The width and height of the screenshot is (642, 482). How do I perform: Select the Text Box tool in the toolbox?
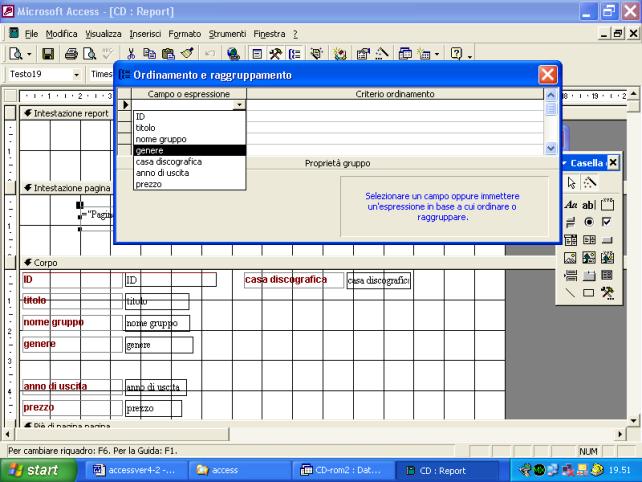click(590, 203)
